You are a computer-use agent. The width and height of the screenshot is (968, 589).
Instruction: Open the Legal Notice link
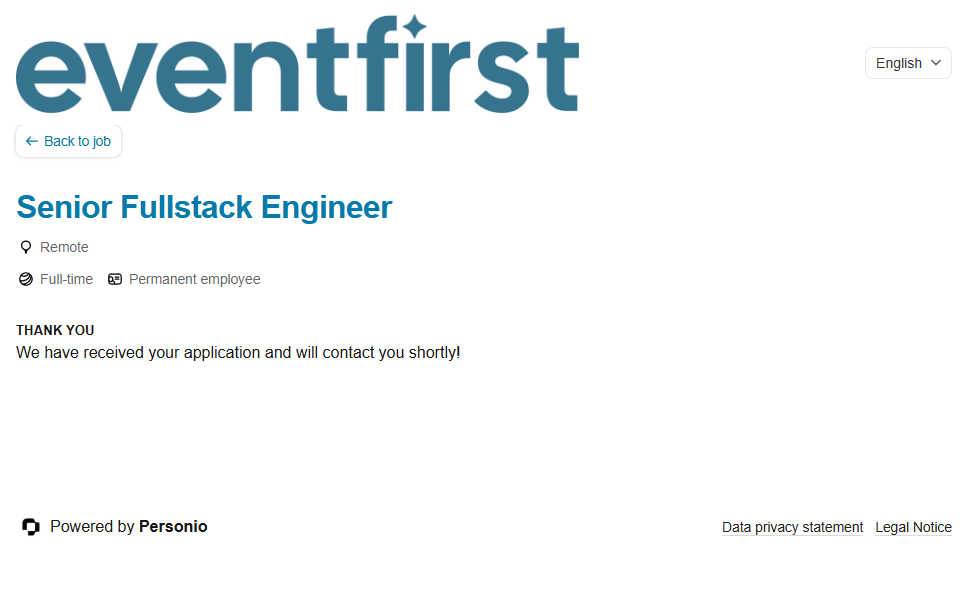[913, 528]
